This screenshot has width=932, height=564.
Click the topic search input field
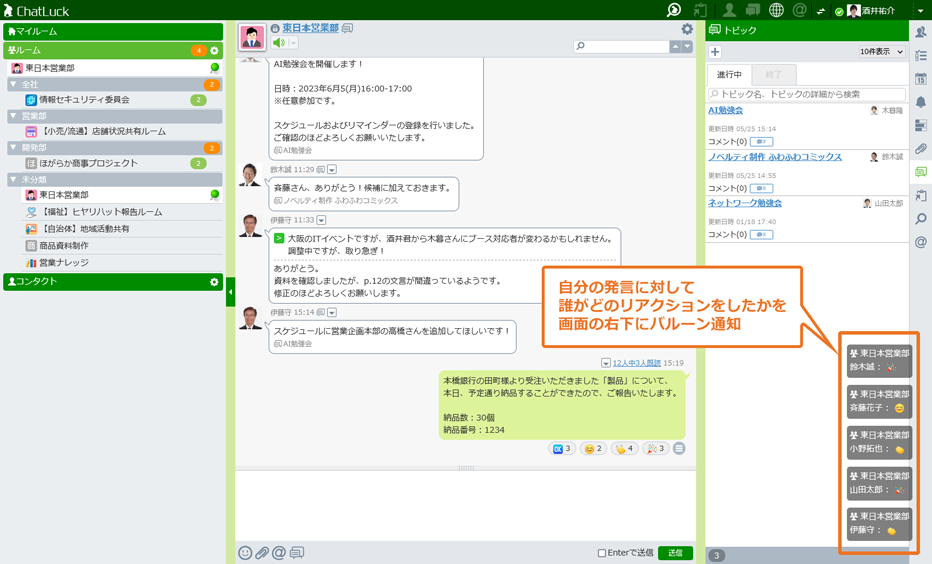[x=808, y=94]
